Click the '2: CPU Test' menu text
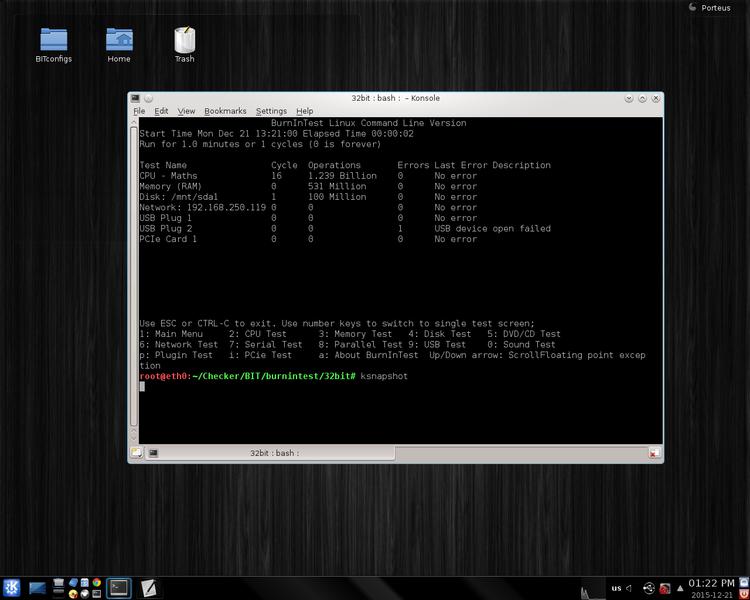The height and width of the screenshot is (600, 750). pyautogui.click(x=257, y=334)
